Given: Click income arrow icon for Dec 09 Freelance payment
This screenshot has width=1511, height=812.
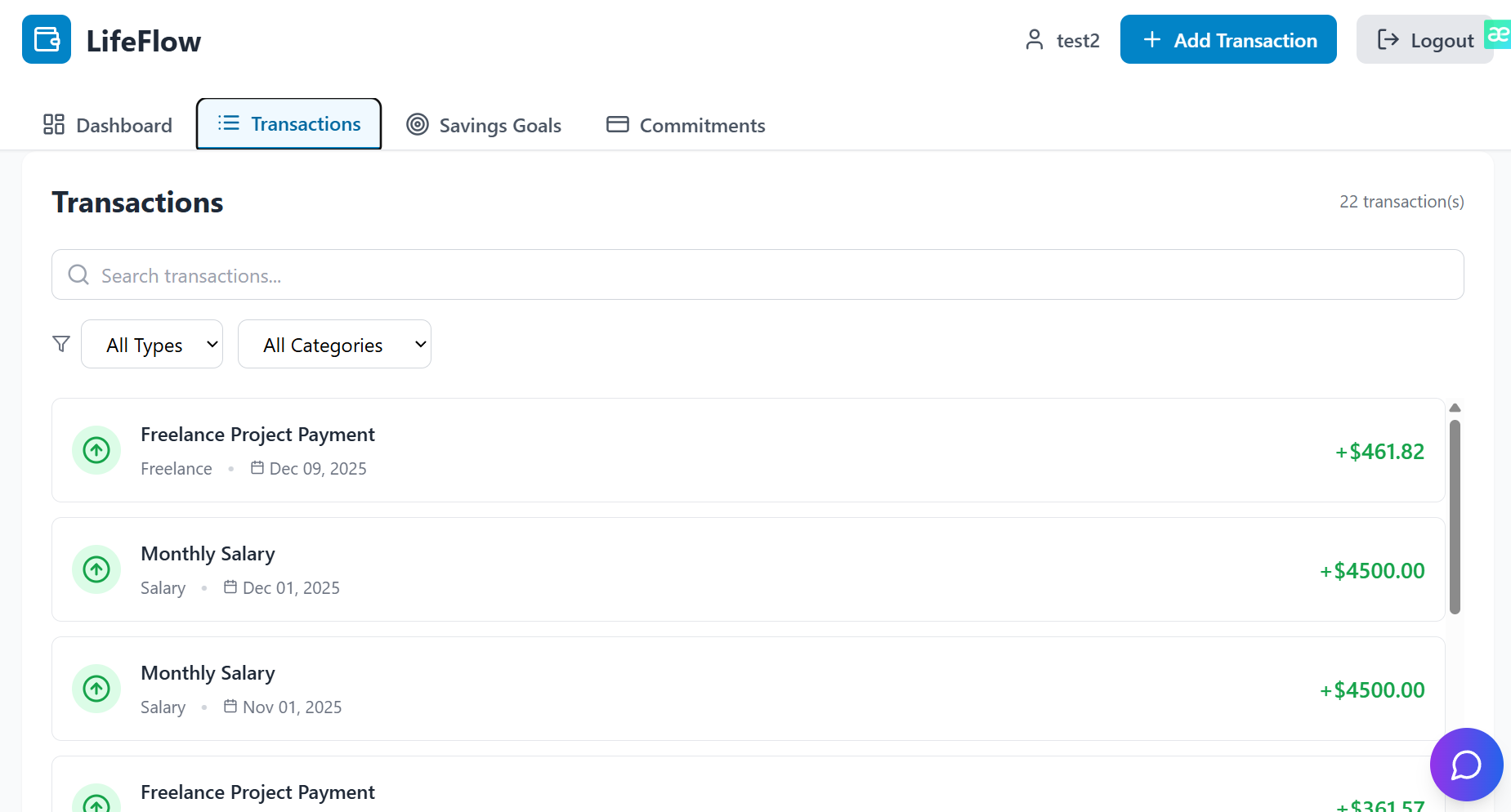Looking at the screenshot, I should pos(96,450).
